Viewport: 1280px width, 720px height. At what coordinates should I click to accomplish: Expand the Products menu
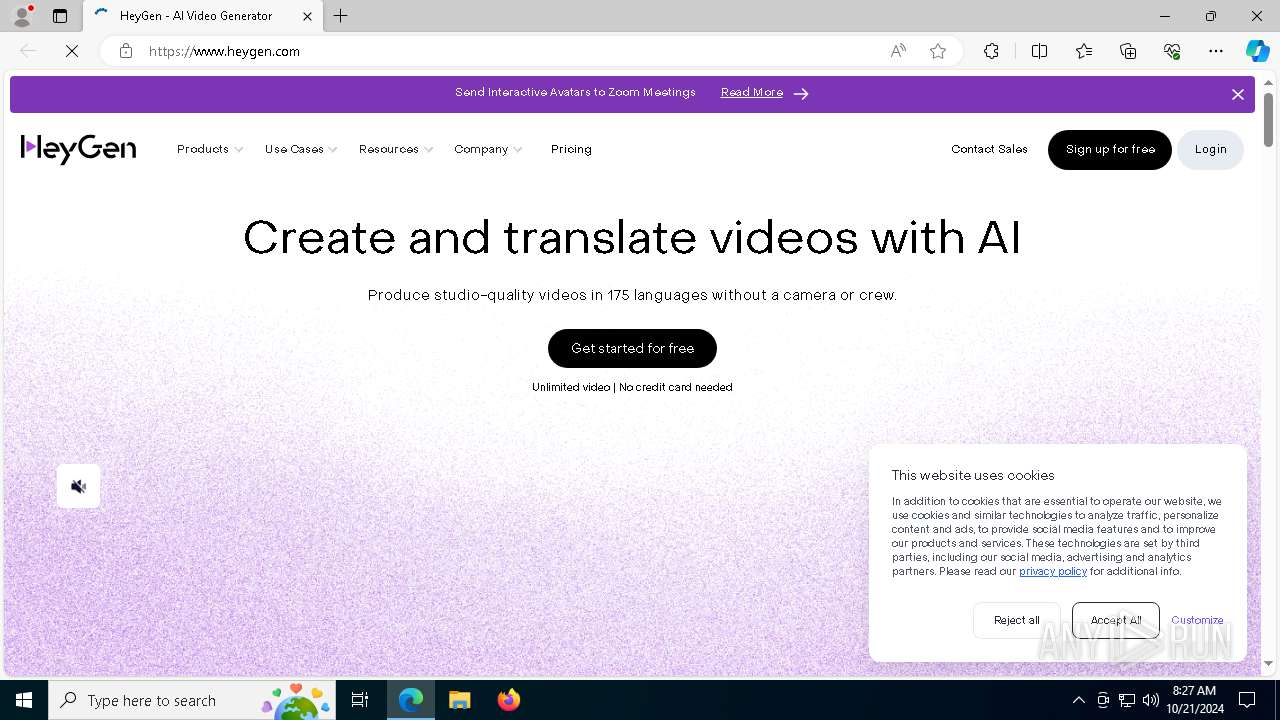click(209, 149)
